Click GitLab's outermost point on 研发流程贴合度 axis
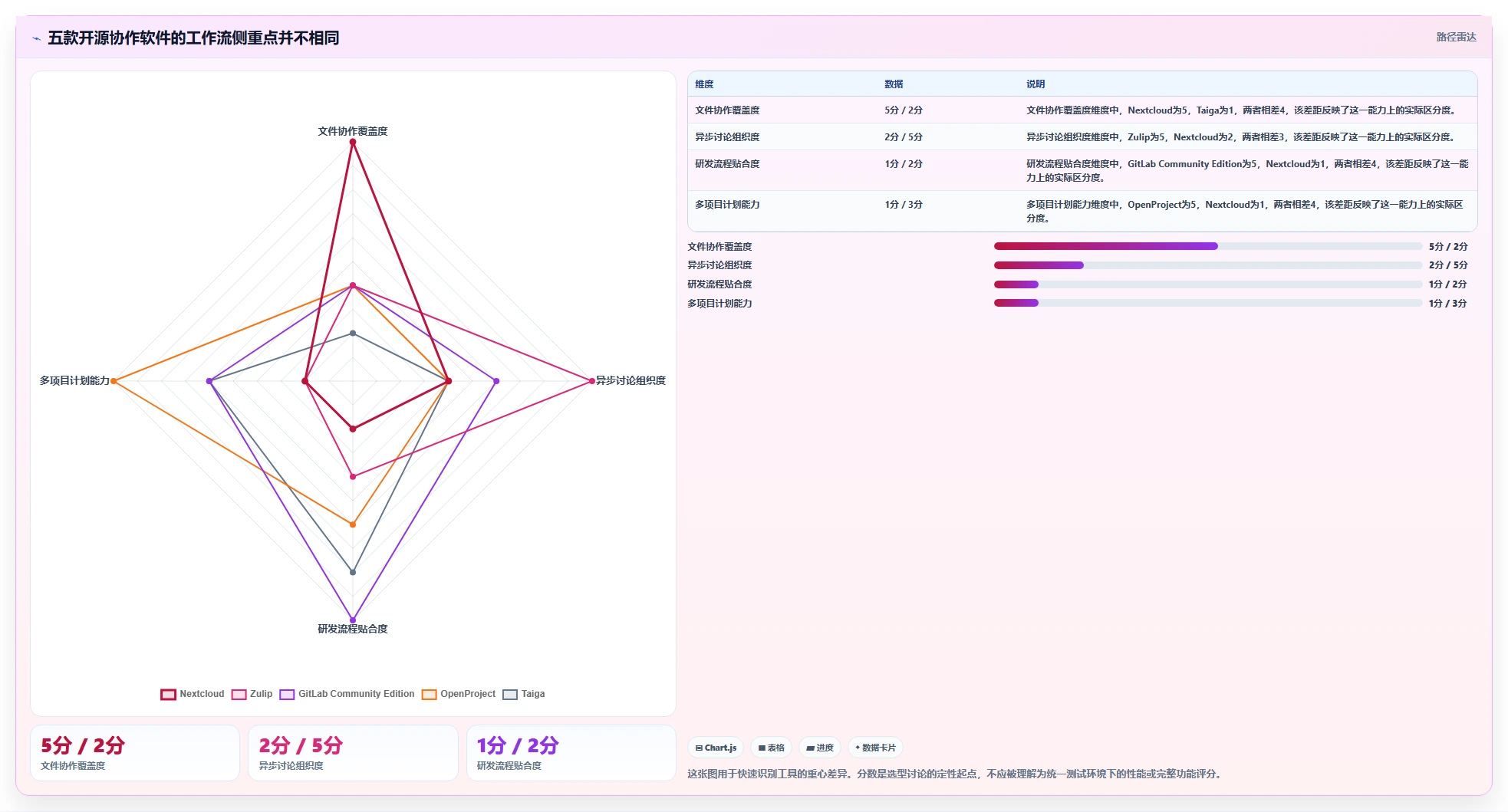Viewport: 1508px width, 812px height. 353,620
